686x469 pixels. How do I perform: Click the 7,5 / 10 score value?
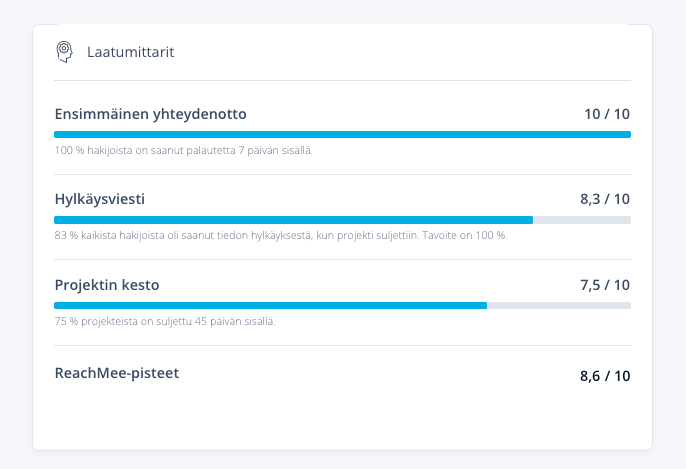[x=605, y=285]
